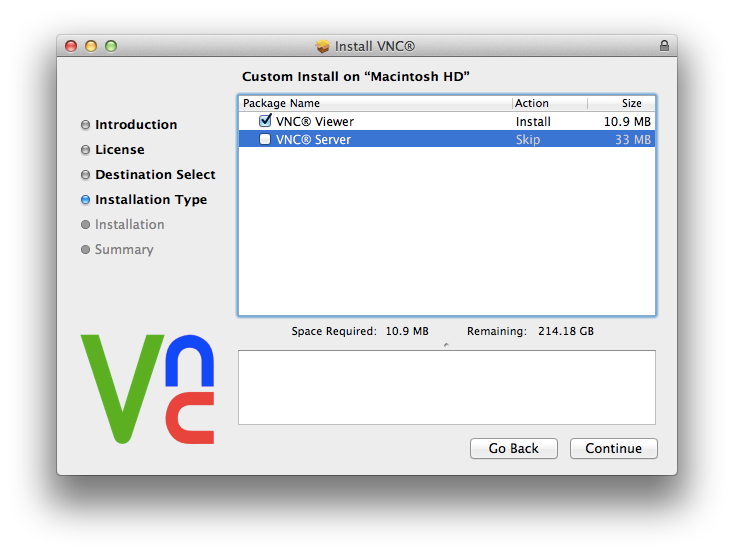Check the VNC Server package checkbox
Screen dimensions: 734x554
pos(265,139)
